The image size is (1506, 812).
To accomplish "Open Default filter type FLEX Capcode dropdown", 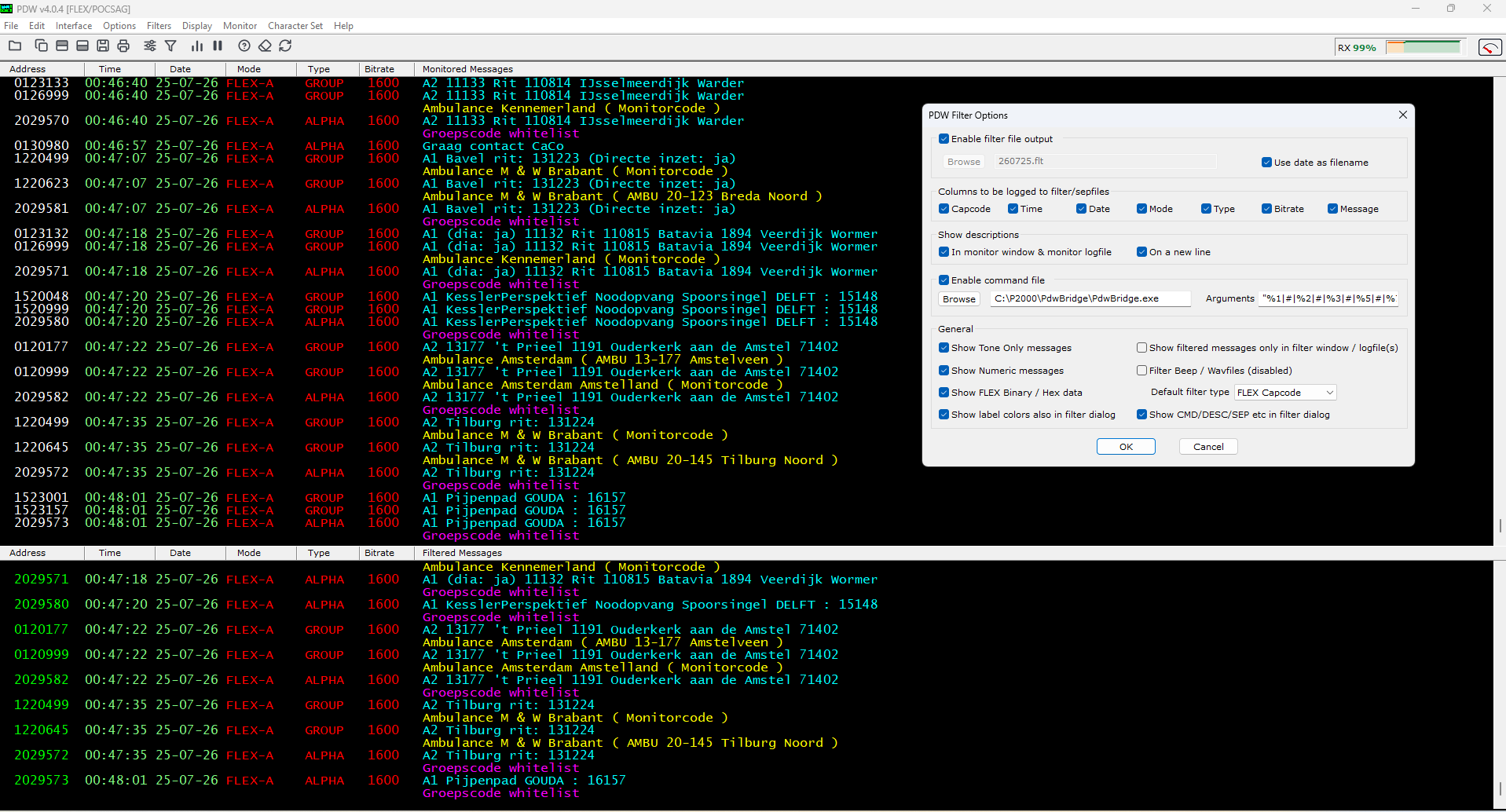I will tap(1285, 393).
